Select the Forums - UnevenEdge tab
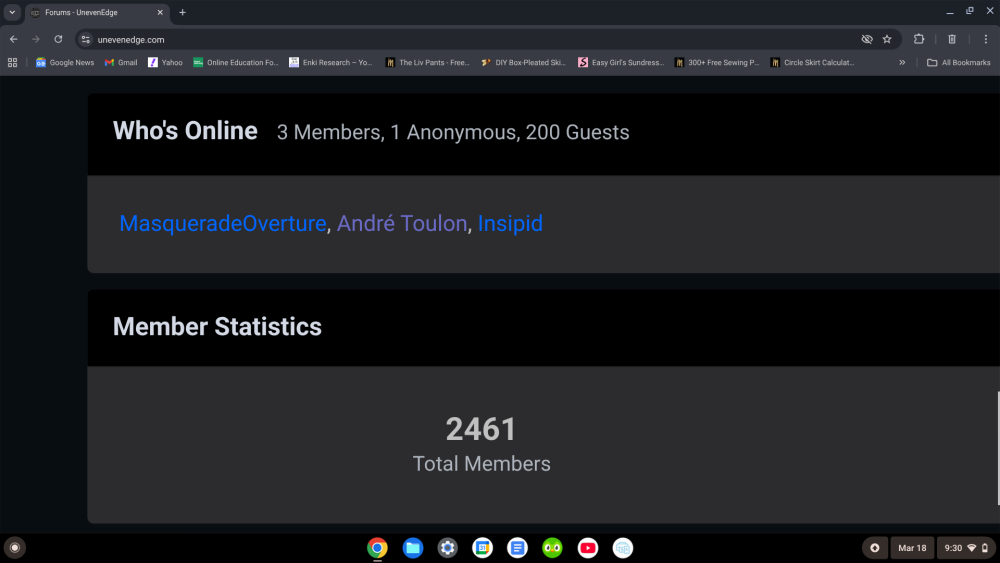Image resolution: width=1000 pixels, height=563 pixels. coord(97,13)
